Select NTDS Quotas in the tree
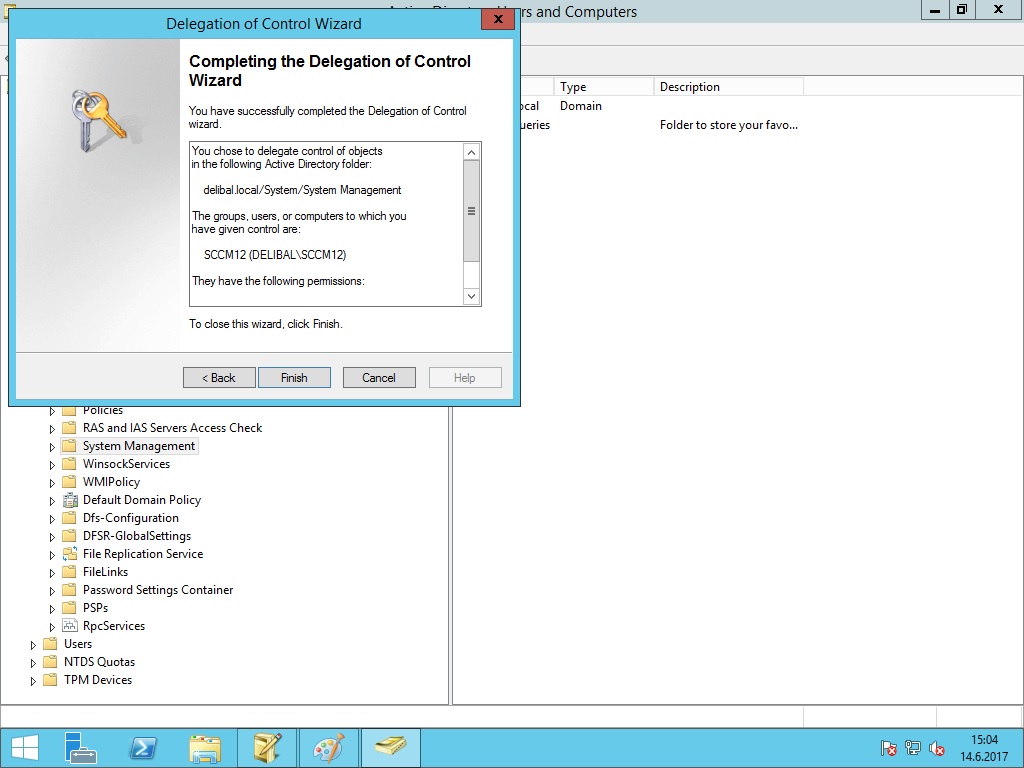Image resolution: width=1024 pixels, height=768 pixels. coord(99,662)
